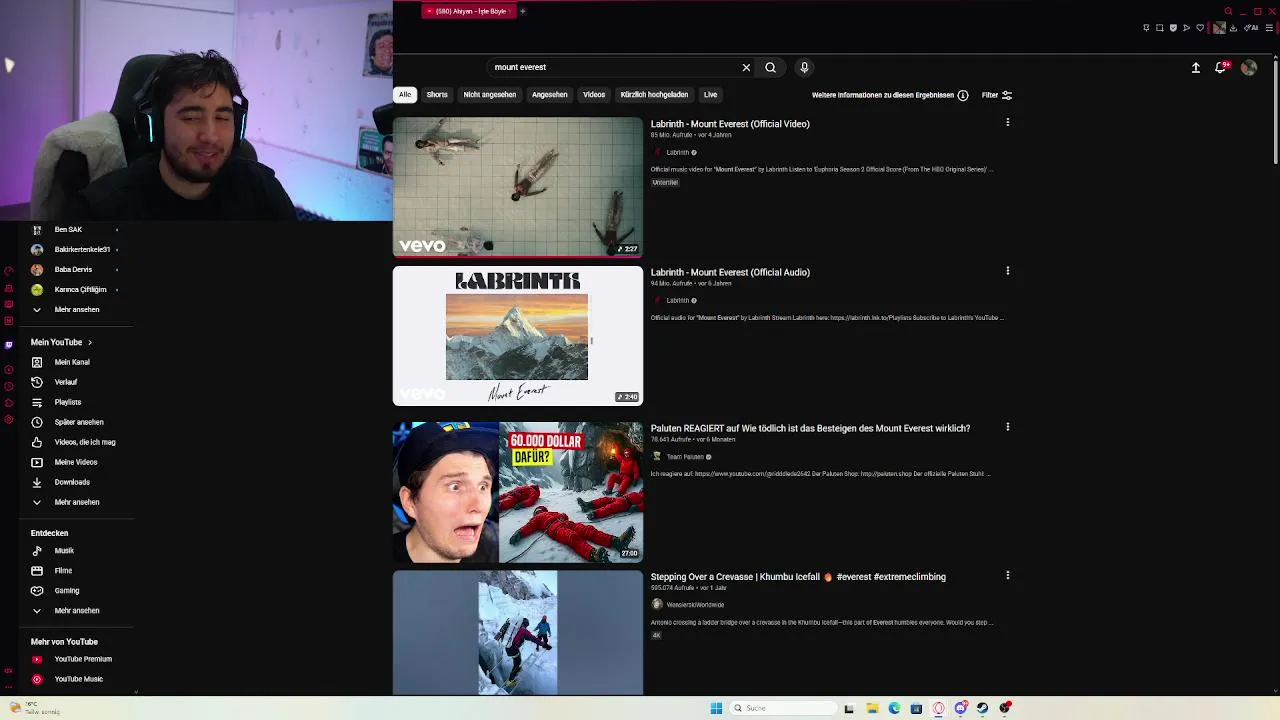Open Weitere Informationen zu diesen Ergebnissen link
This screenshot has height=720, width=1280.
coord(883,95)
